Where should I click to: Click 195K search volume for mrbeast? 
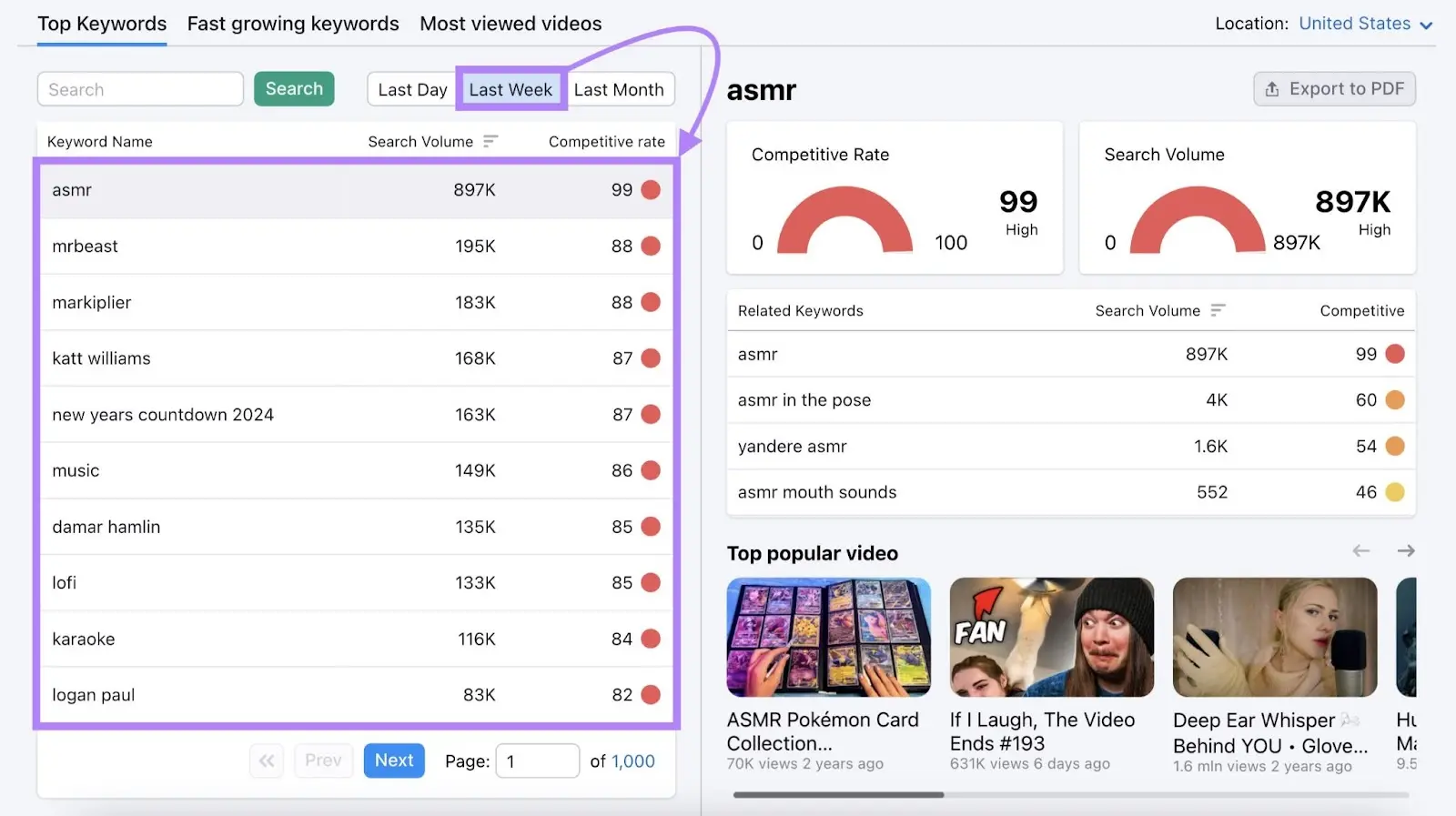475,247
